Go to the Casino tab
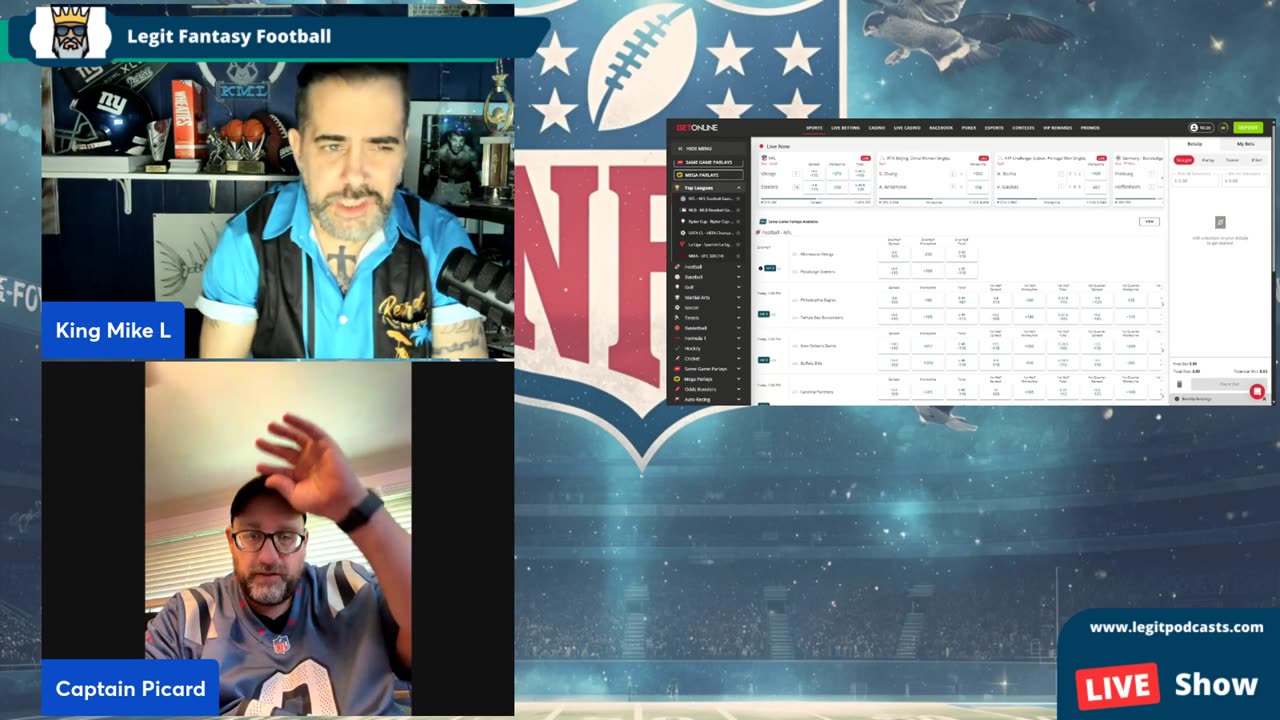1280x720 pixels. 877,128
